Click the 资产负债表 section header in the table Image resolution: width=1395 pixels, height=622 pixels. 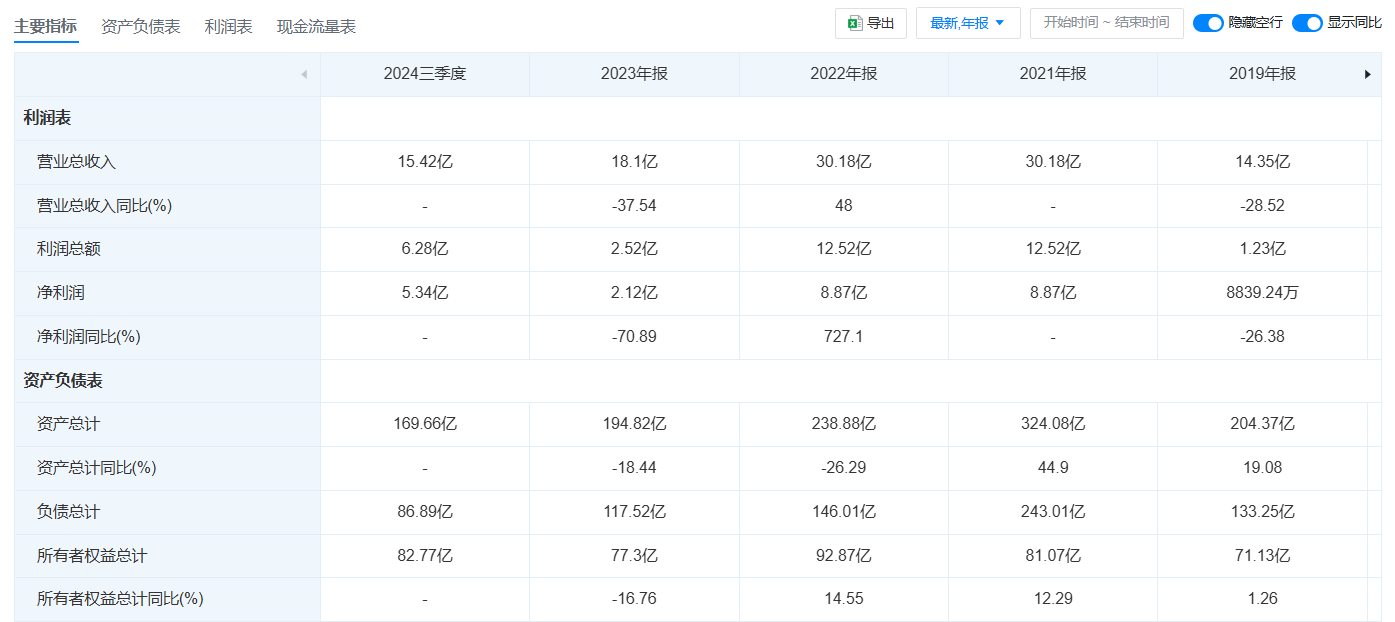63,381
